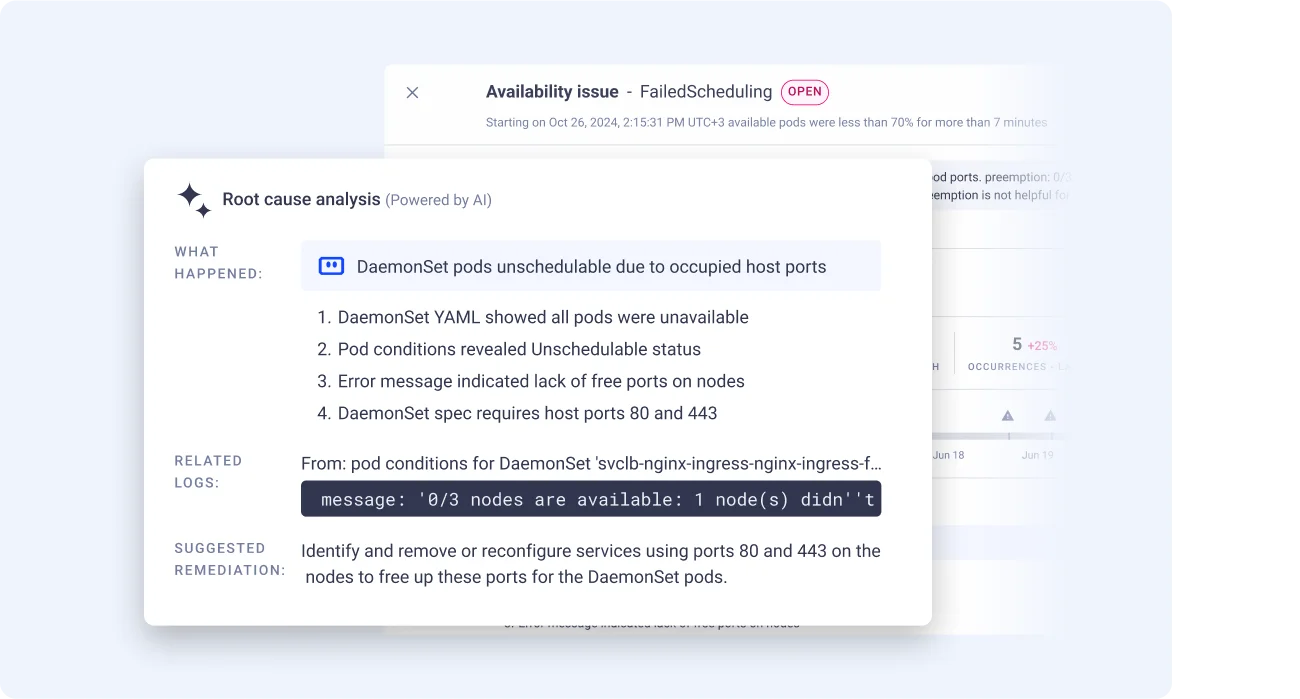Open the Root cause analysis heading
Screen dimensions: 1300x699
coord(301,199)
